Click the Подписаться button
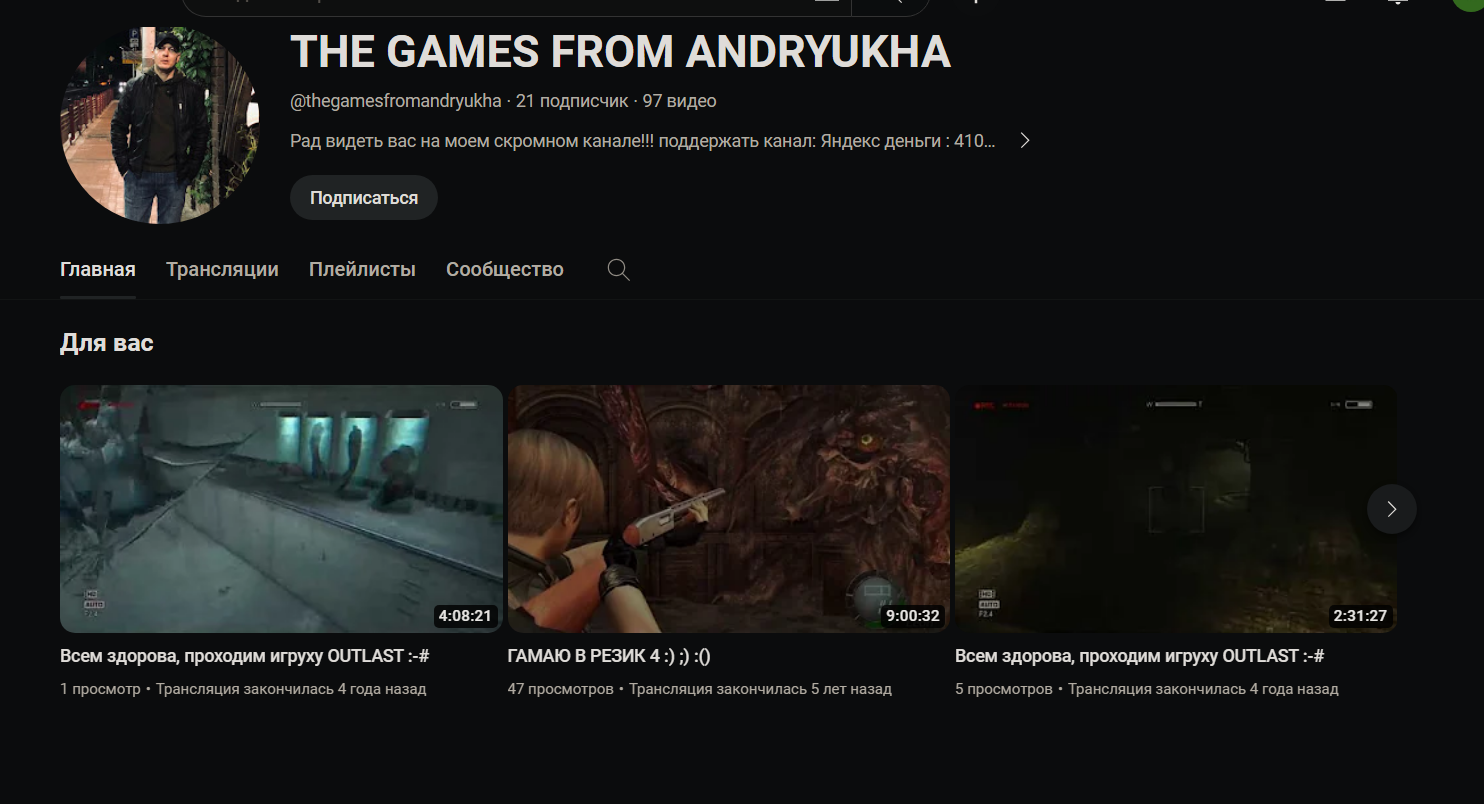Viewport: 1484px width, 804px height. pyautogui.click(x=364, y=198)
